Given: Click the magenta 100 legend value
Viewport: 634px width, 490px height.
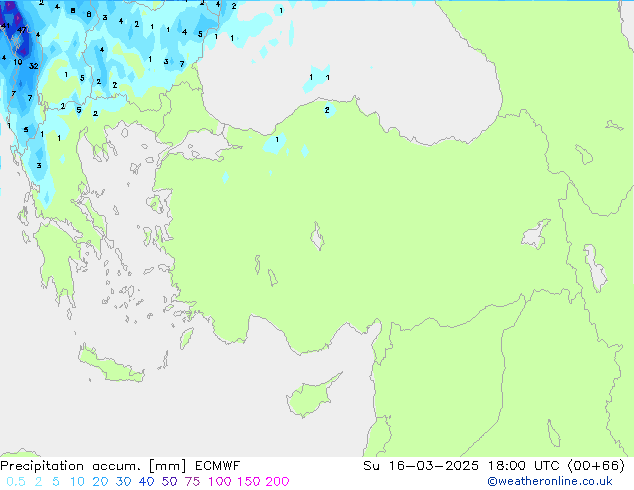Looking at the screenshot, I should coord(220,482).
